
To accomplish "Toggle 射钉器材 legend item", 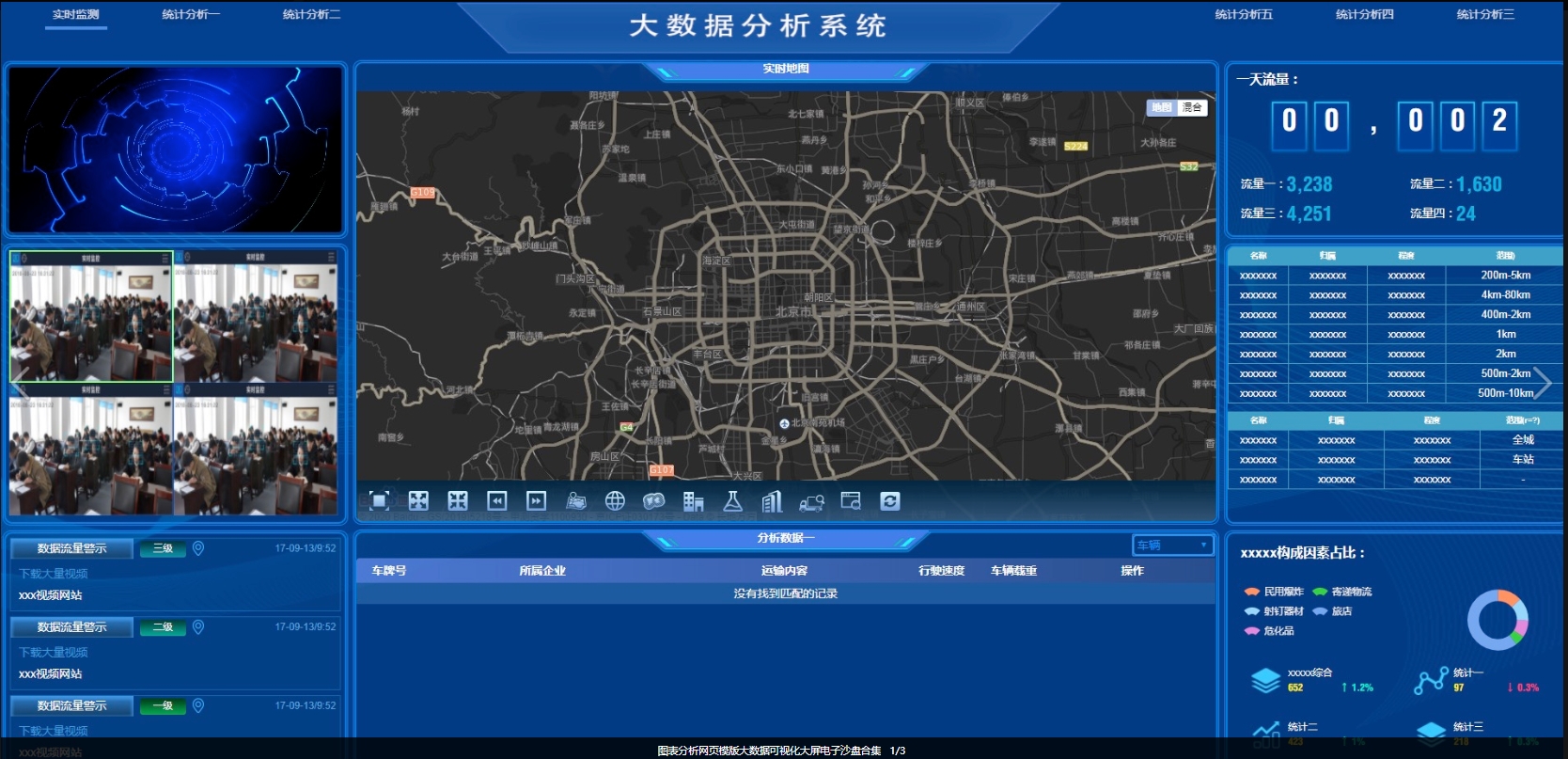I will click(1274, 611).
